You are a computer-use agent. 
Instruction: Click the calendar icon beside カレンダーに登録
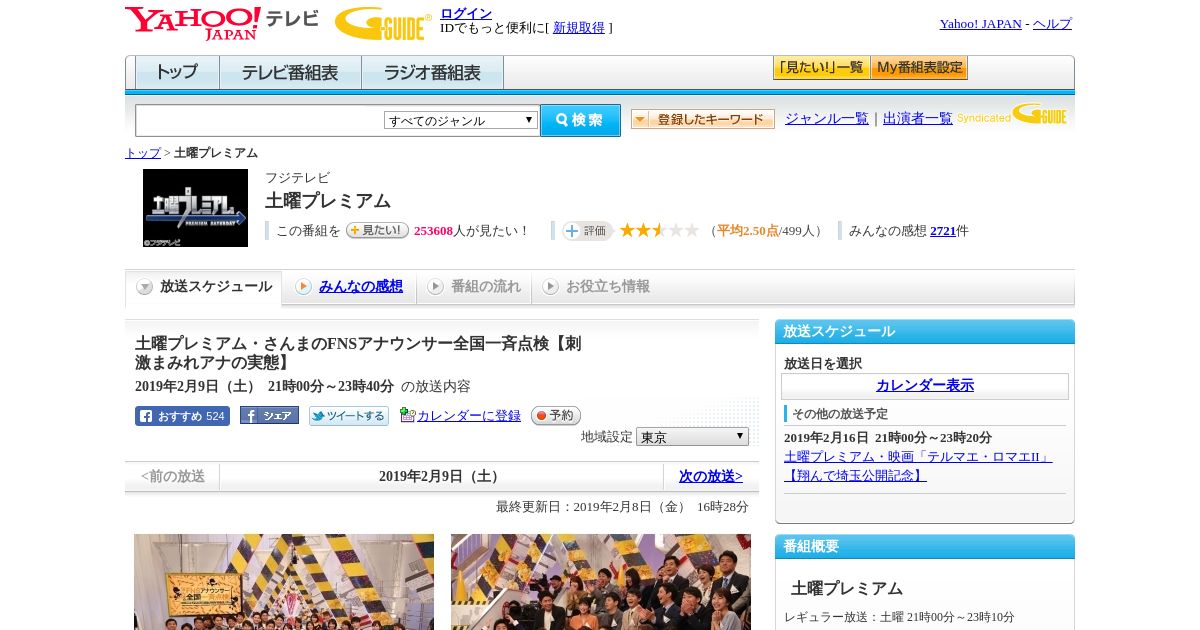[407, 415]
